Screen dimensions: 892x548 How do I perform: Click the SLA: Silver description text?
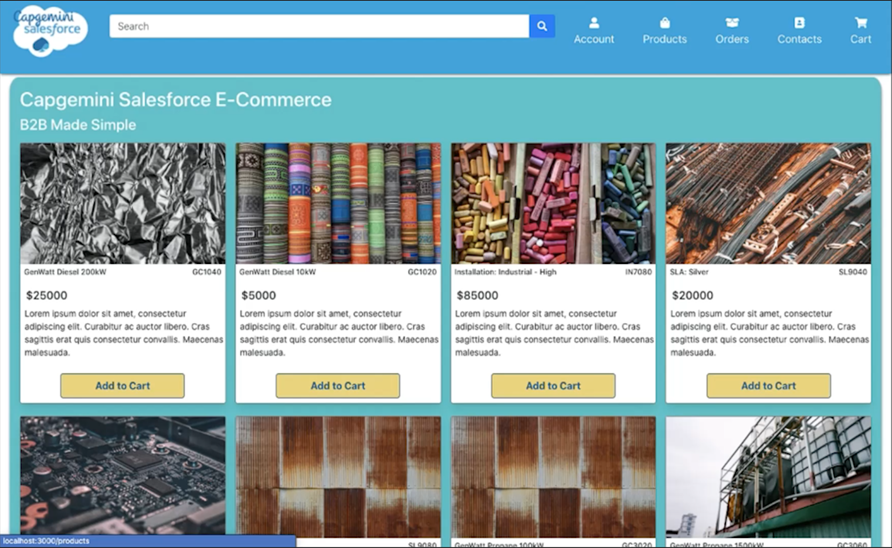[x=770, y=333]
